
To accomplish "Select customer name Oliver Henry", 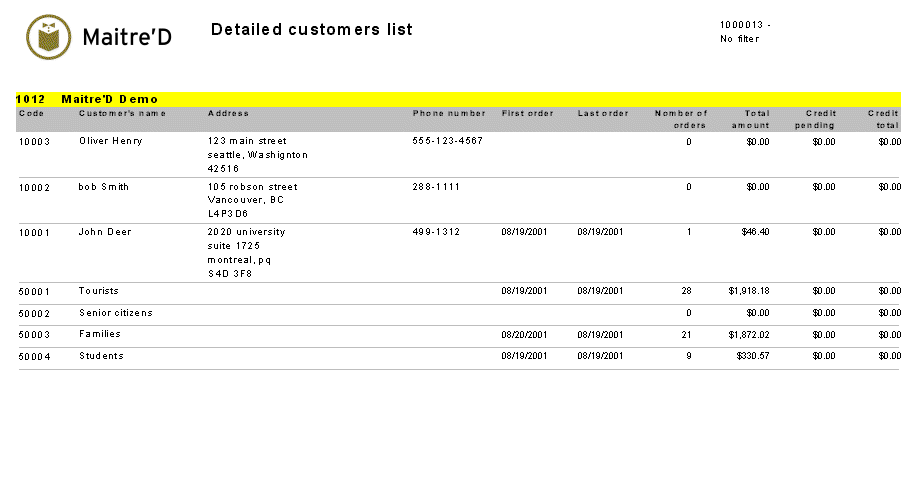I will point(111,141).
